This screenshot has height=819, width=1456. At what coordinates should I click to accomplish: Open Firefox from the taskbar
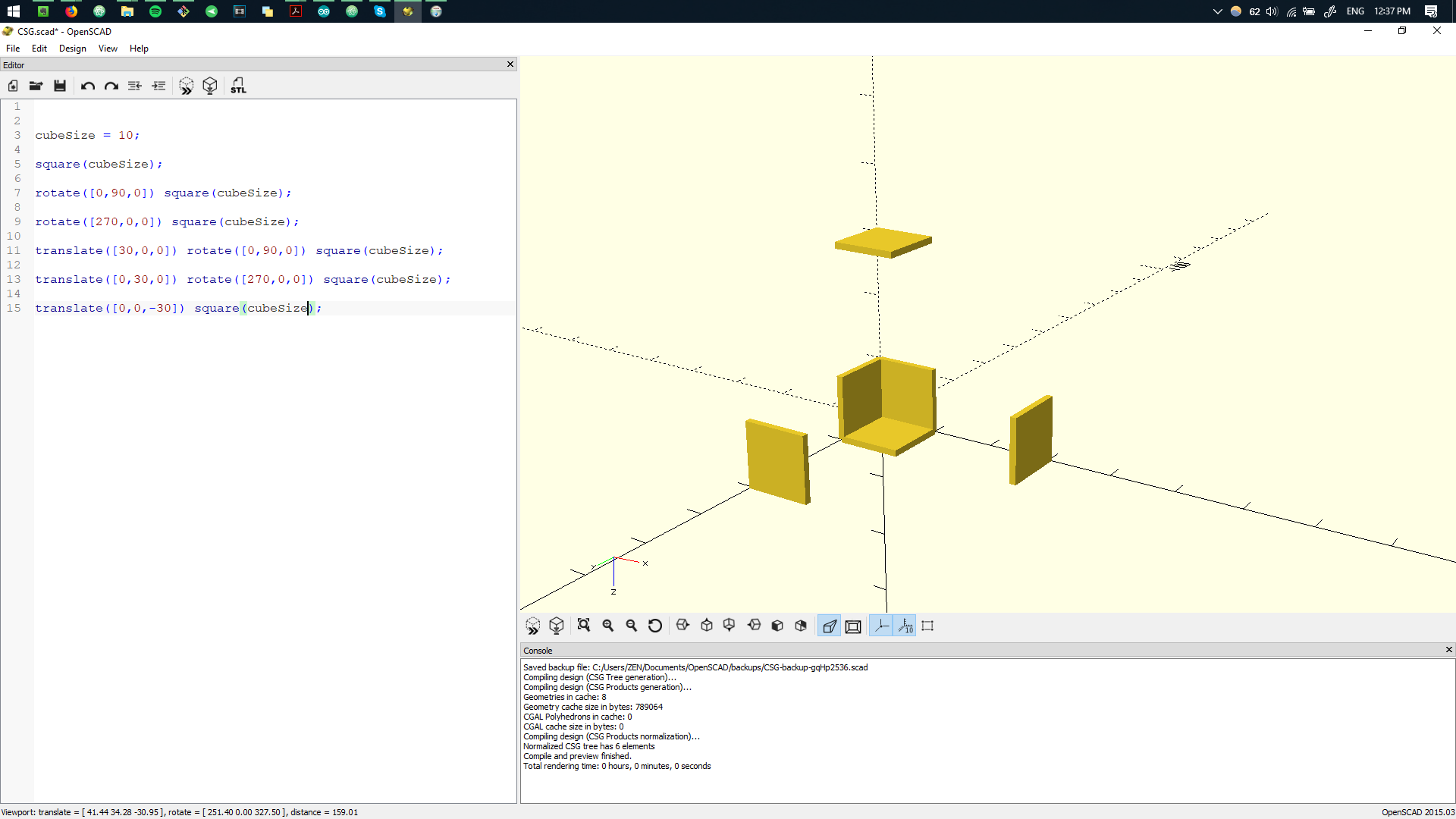coord(71,11)
